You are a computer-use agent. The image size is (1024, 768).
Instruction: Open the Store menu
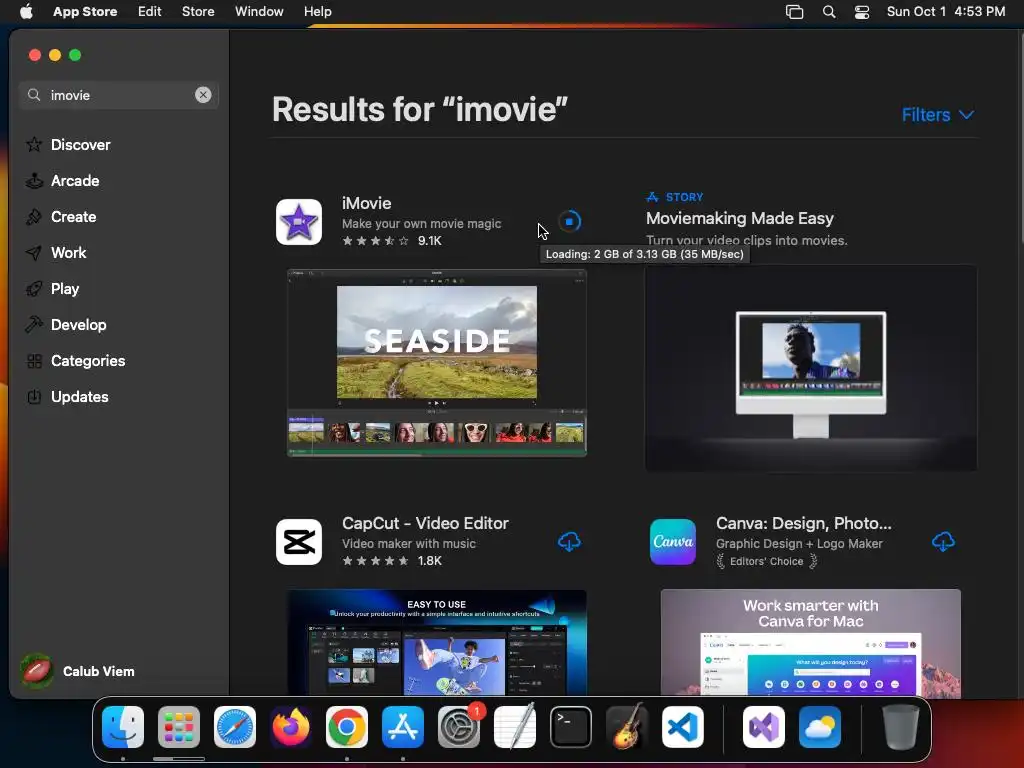198,11
